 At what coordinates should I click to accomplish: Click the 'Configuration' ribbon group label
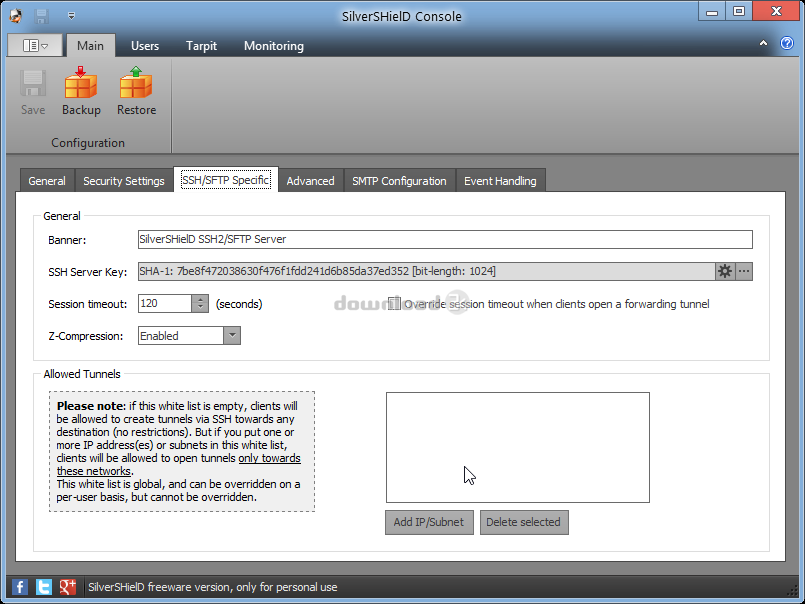coord(88,143)
